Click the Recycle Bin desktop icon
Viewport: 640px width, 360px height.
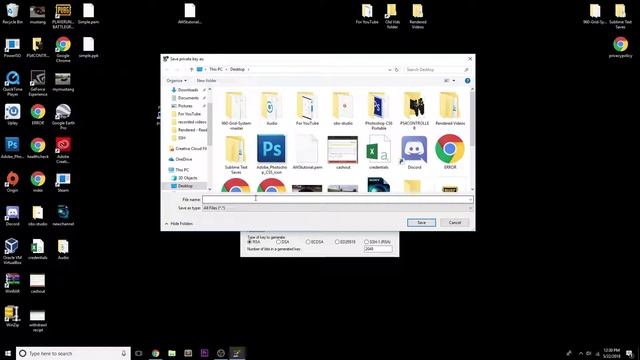13,14
